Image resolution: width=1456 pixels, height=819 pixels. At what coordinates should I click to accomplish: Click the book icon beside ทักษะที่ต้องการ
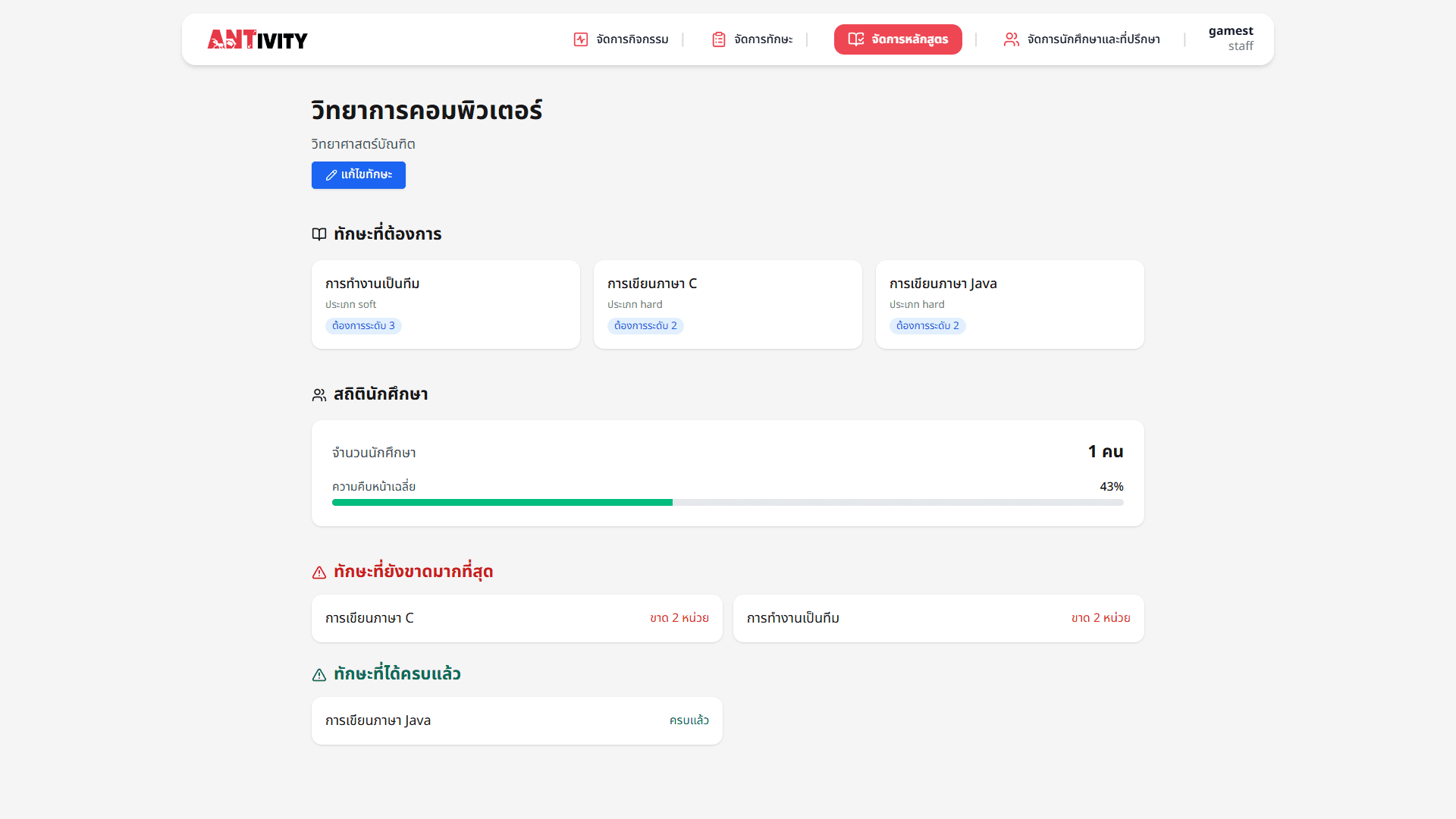[319, 234]
